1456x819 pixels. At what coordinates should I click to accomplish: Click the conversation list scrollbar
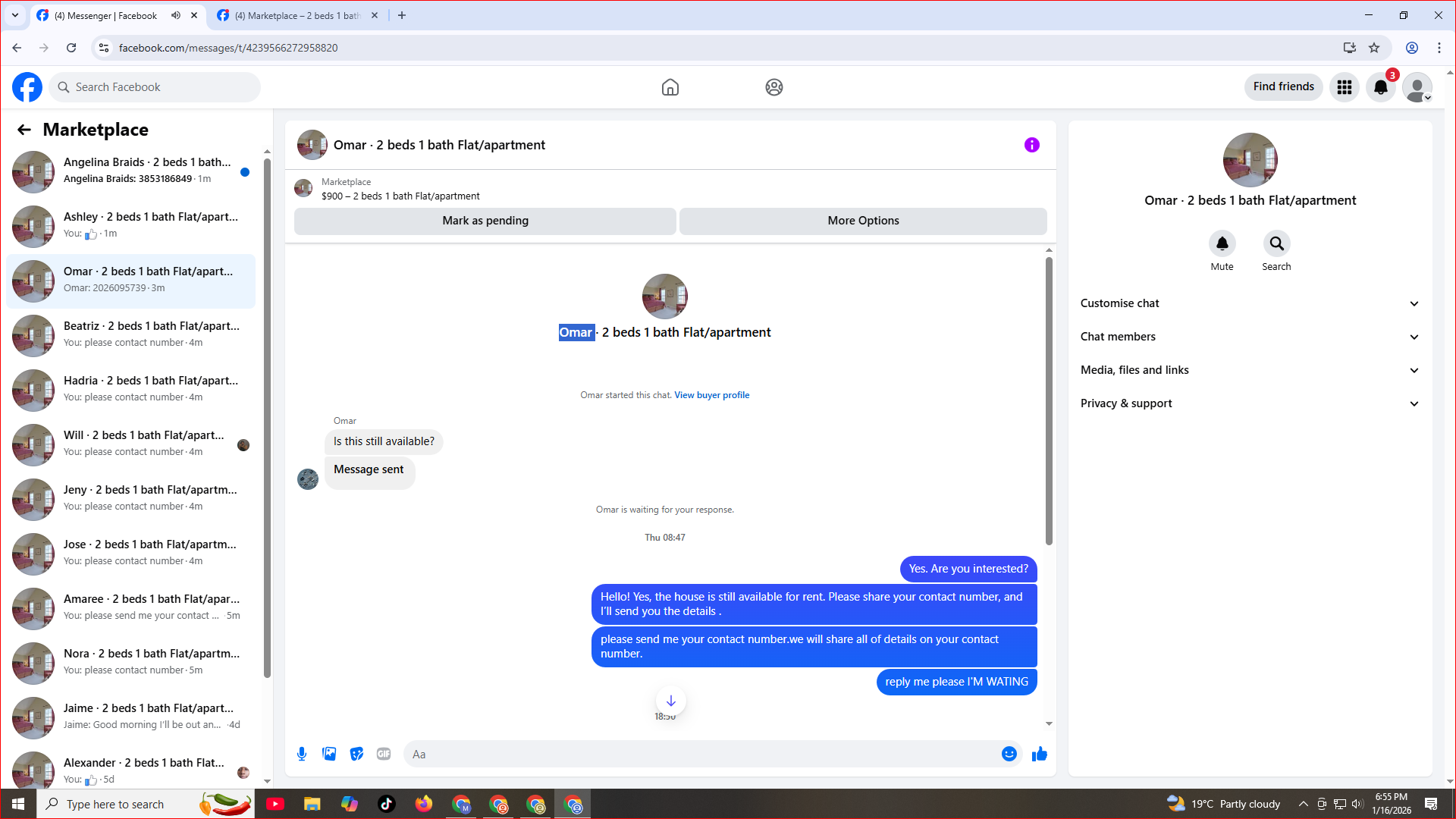click(267, 417)
